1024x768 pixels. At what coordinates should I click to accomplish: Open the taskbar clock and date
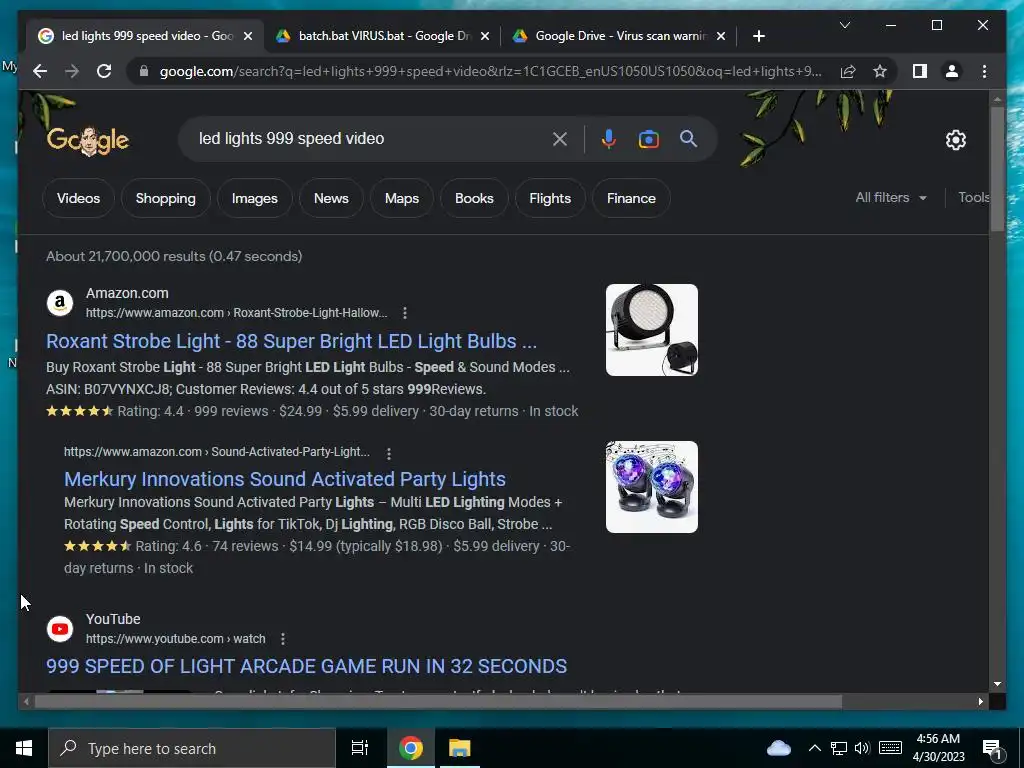coord(938,748)
